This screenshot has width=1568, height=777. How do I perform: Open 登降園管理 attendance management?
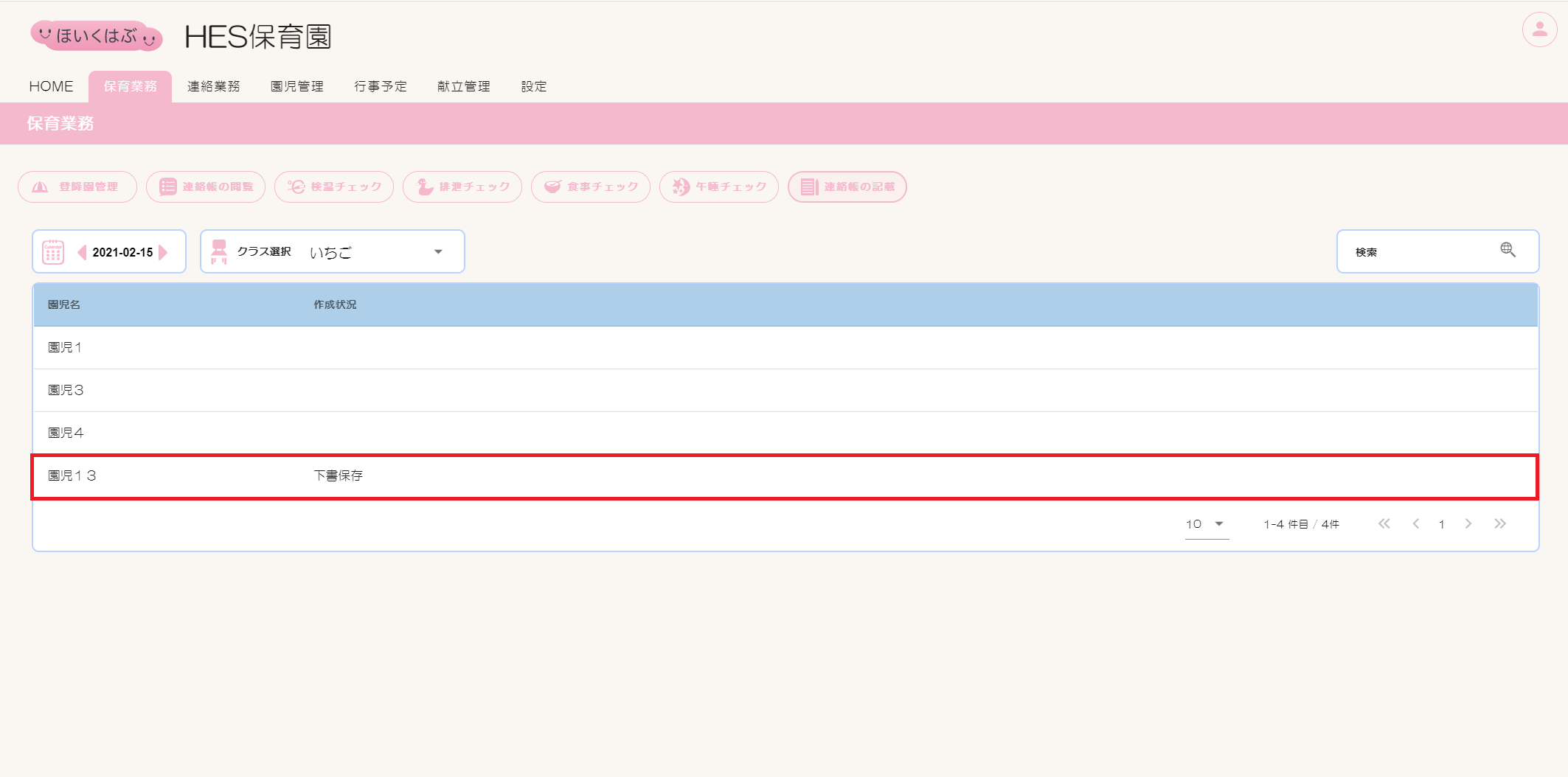pos(77,187)
